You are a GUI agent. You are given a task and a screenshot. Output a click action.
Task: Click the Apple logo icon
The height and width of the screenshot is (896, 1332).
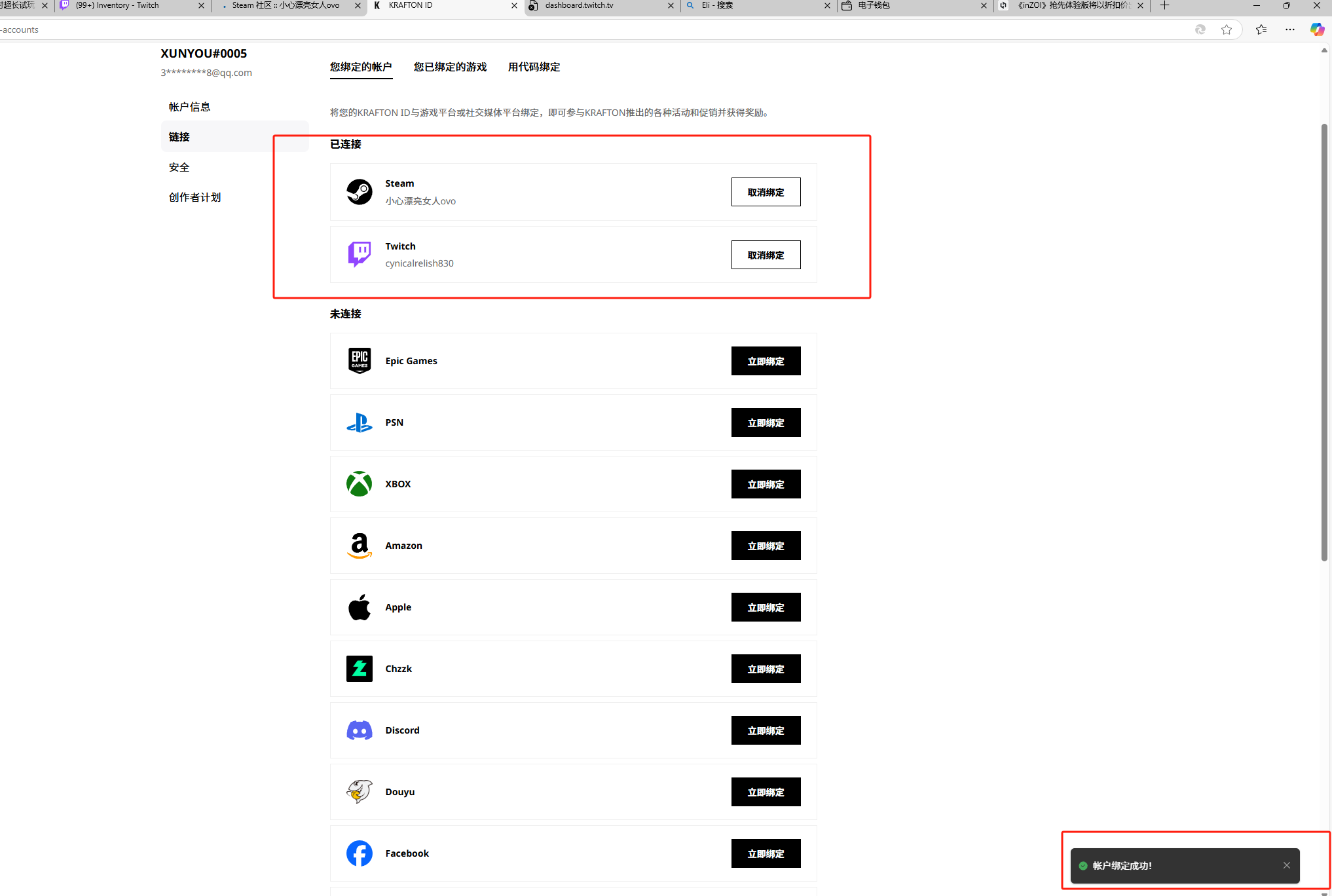360,607
